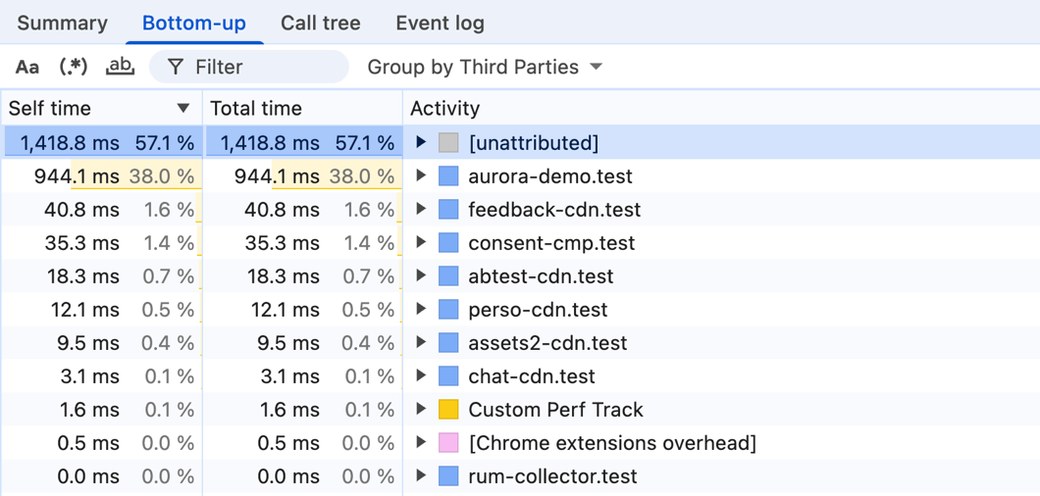Expand the perso-cdn.test row
Screen dimensions: 1040x496
click(421, 309)
